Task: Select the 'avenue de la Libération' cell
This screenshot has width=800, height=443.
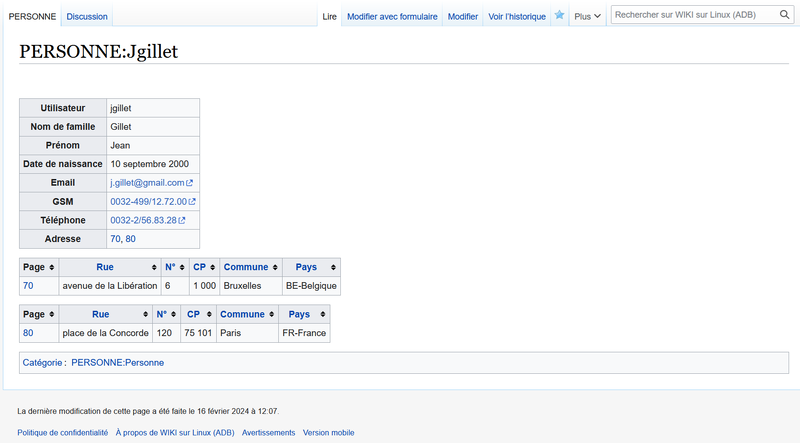Action: (x=110, y=286)
